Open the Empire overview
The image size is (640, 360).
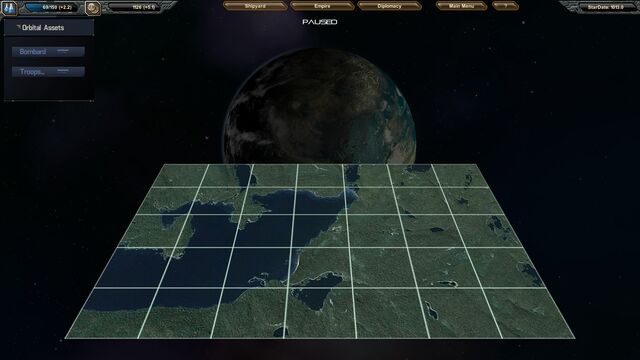pyautogui.click(x=322, y=6)
